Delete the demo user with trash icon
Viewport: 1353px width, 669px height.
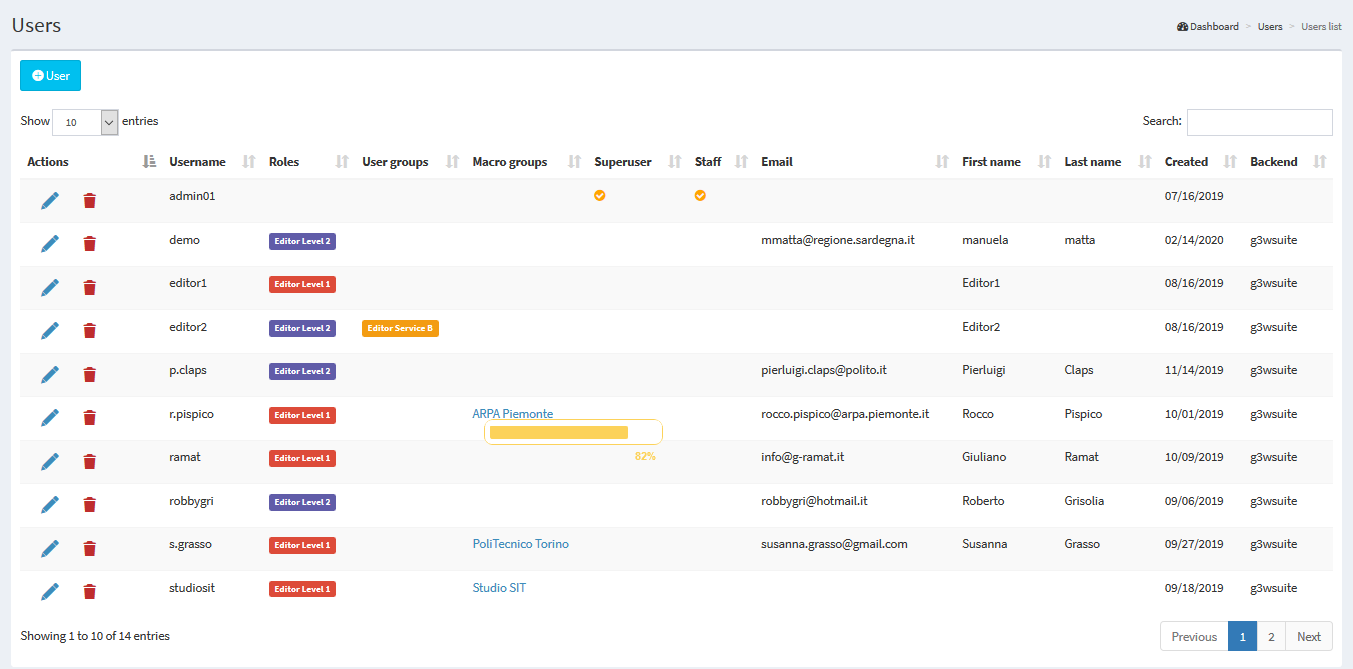tap(90, 244)
